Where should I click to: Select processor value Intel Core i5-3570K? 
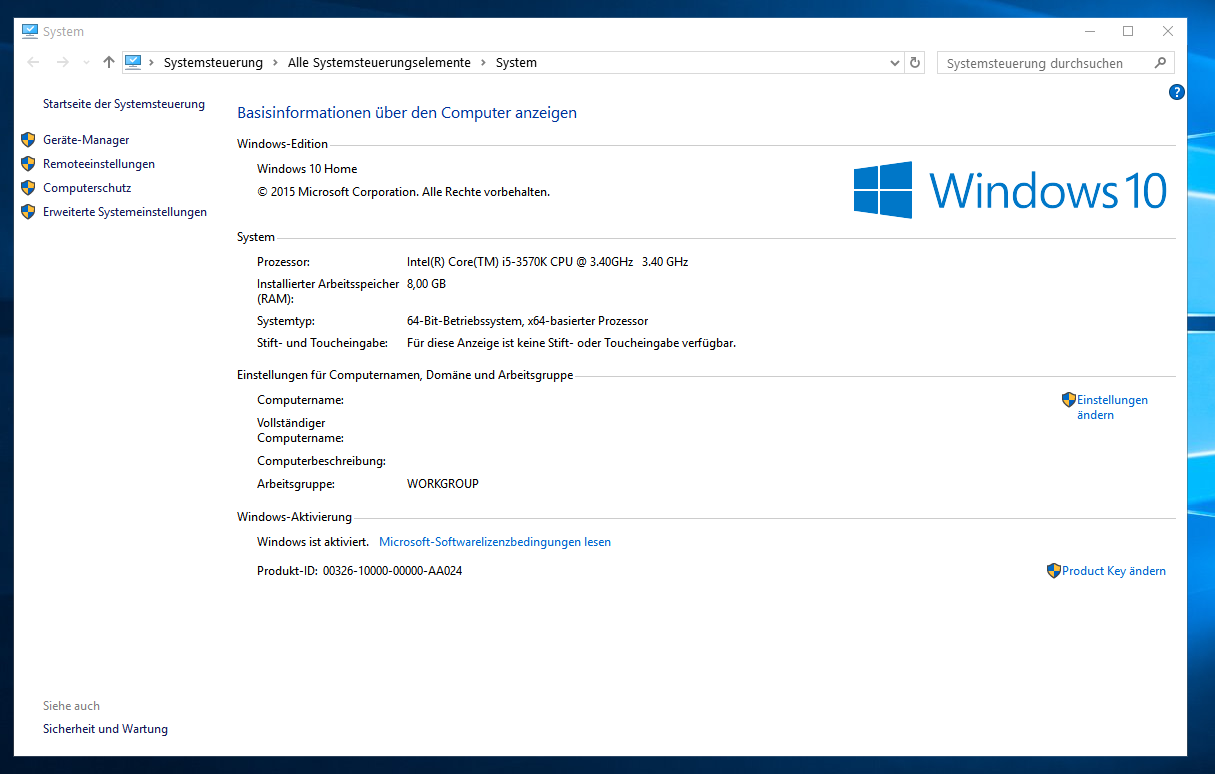[x=547, y=262]
